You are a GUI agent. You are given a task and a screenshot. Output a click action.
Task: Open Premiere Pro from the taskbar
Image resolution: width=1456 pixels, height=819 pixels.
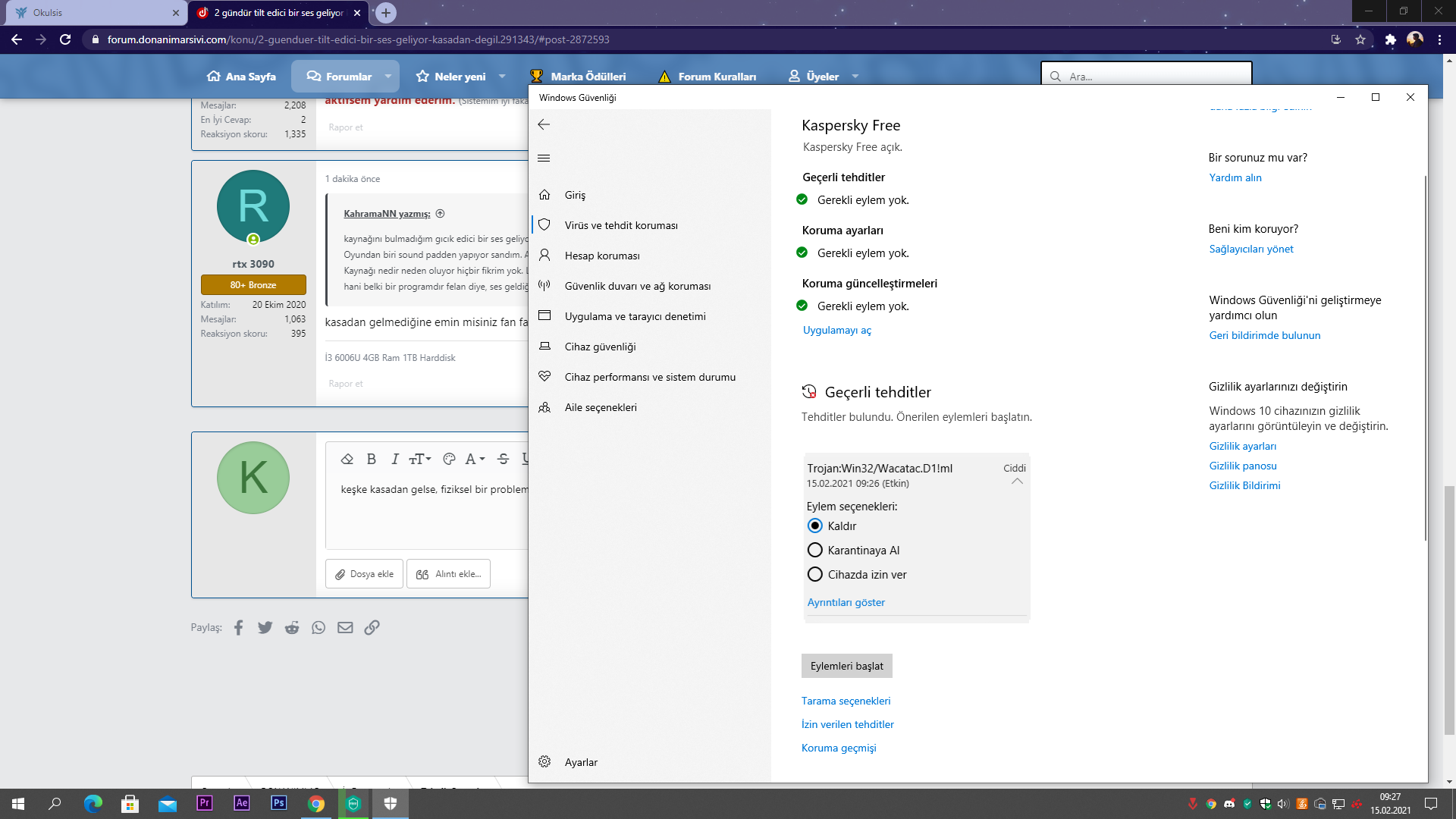204,803
